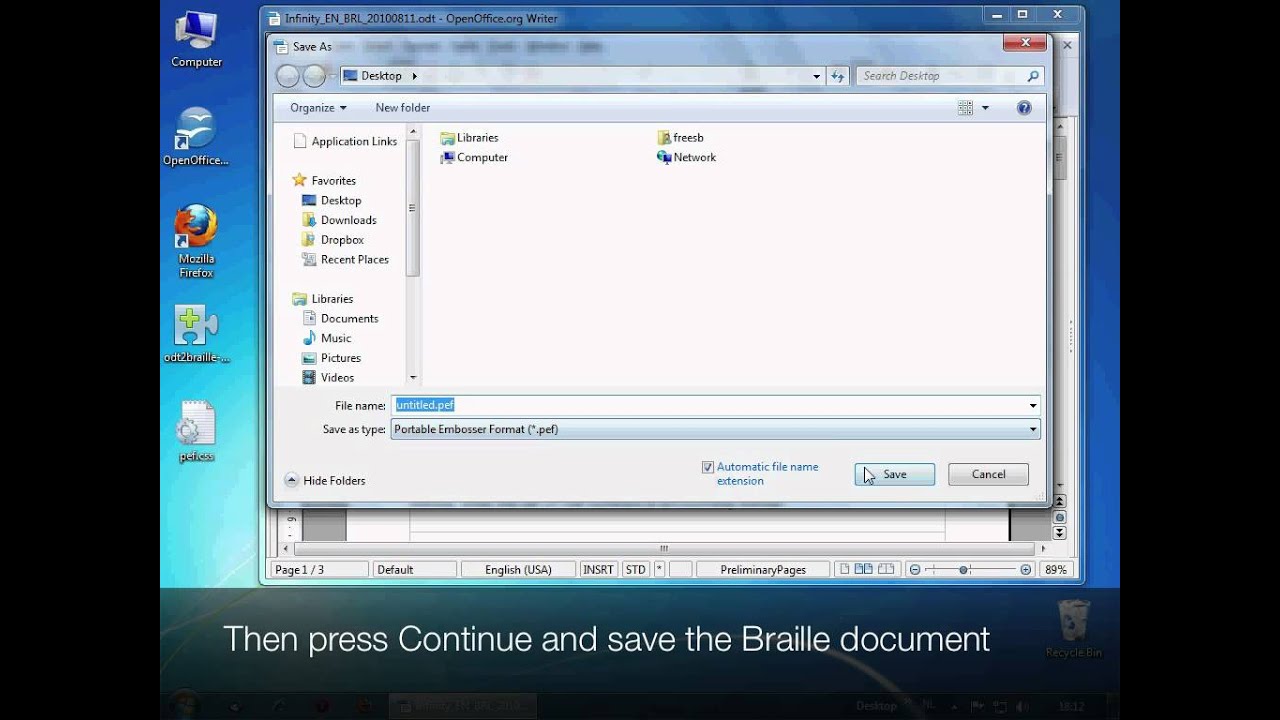Open the Network item in file list
Image resolution: width=1280 pixels, height=720 pixels.
click(686, 158)
